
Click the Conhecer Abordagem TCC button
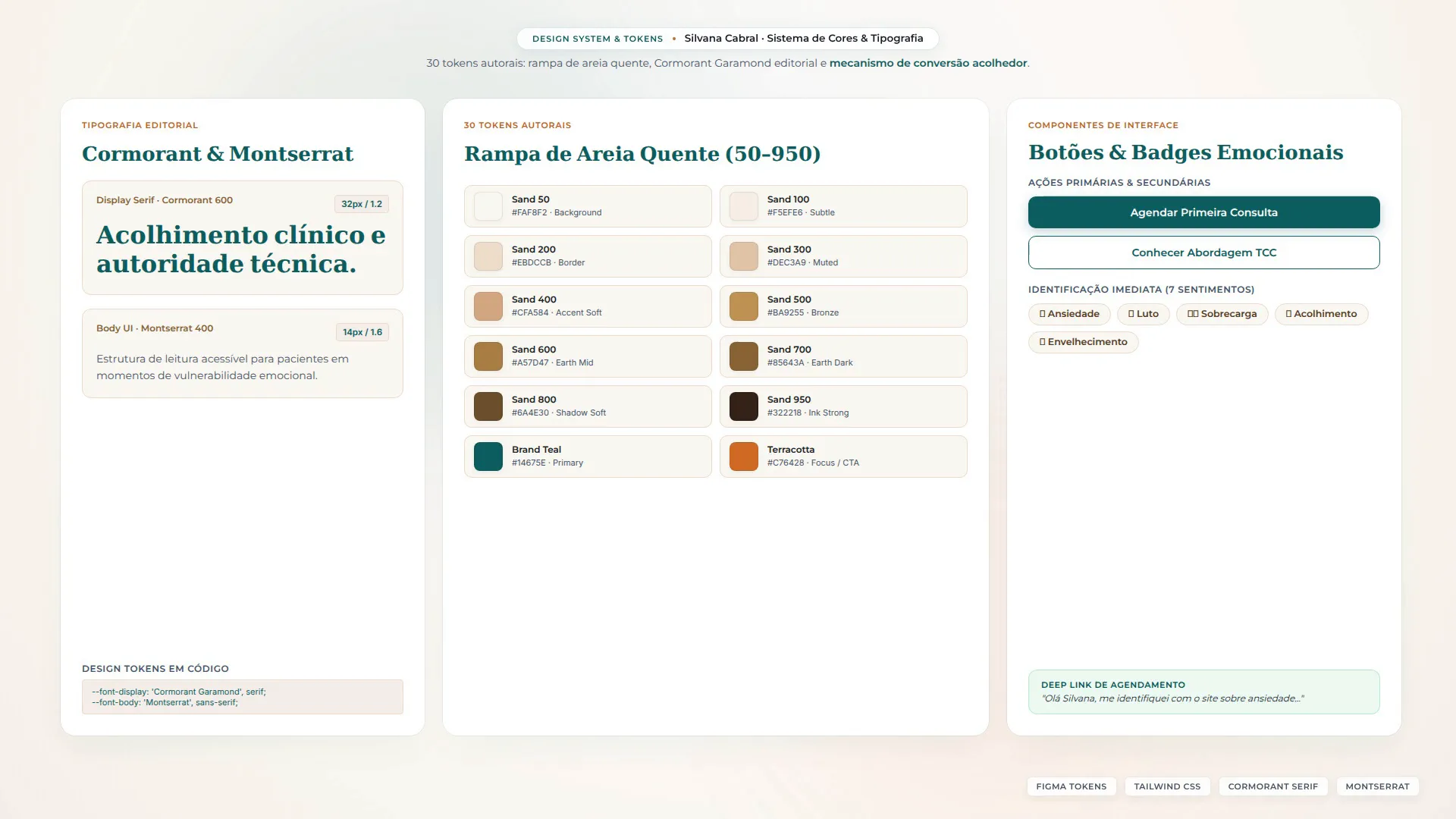click(1203, 253)
